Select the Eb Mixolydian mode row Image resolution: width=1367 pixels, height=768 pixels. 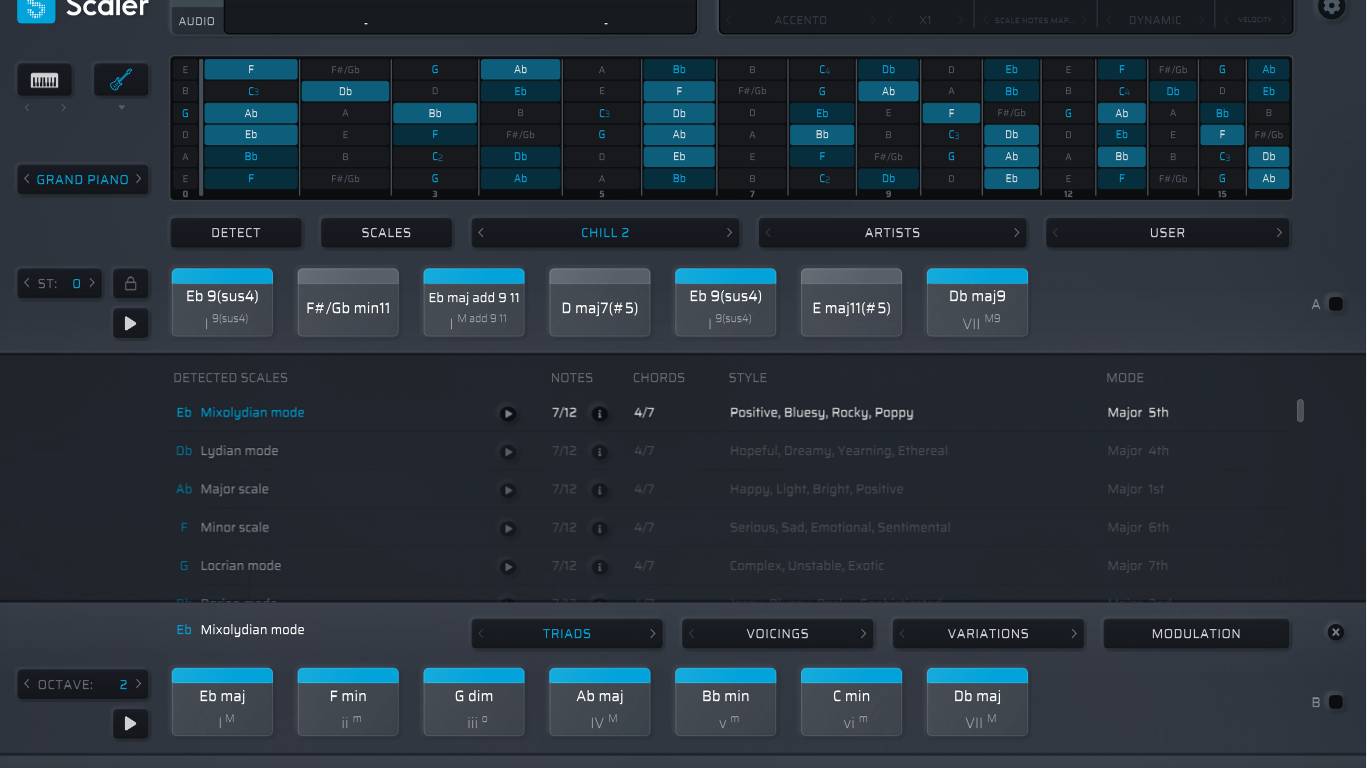click(x=730, y=413)
